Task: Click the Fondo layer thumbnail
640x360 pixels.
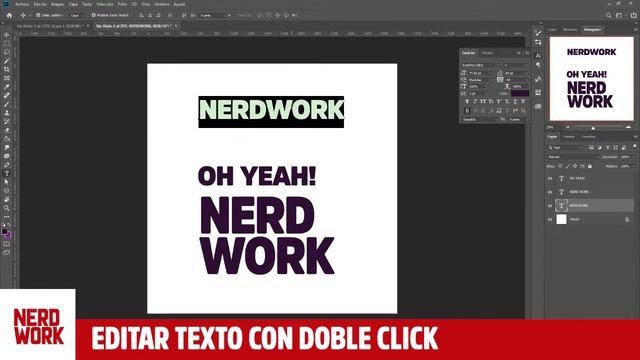Action: (562, 219)
